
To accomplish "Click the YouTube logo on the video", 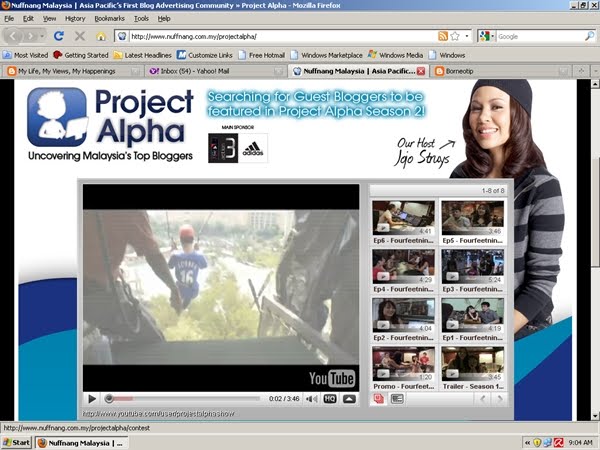I will (332, 378).
